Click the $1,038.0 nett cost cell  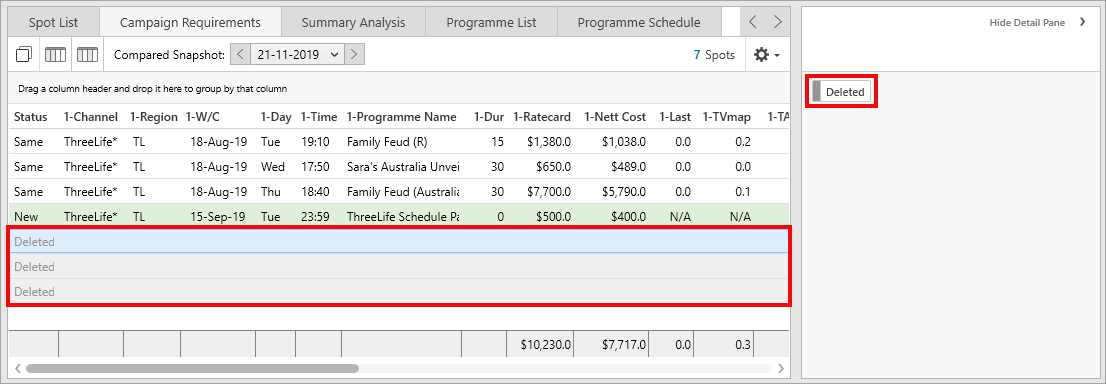tap(624, 142)
